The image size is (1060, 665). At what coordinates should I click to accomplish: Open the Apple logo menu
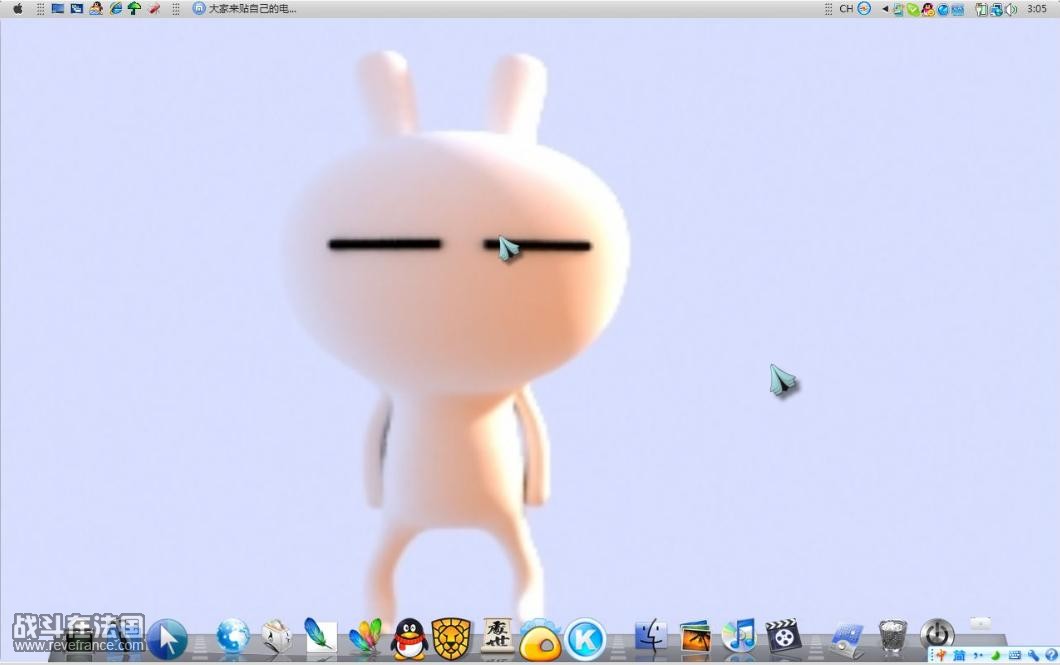coord(18,9)
